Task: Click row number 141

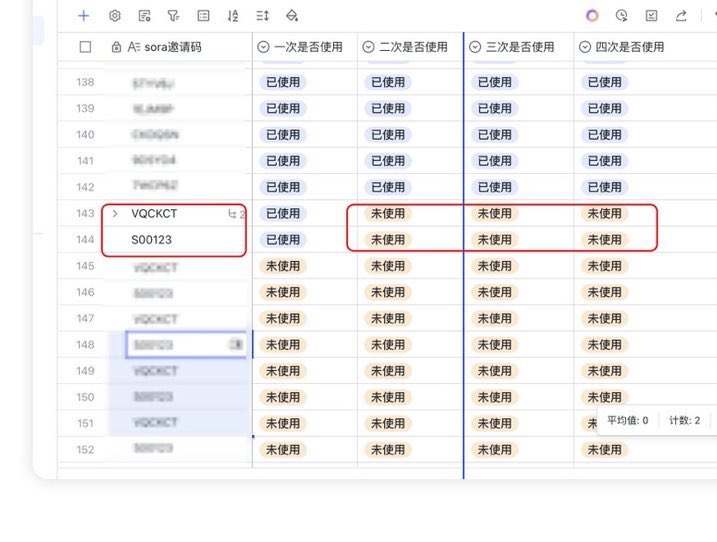Action: [x=85, y=161]
